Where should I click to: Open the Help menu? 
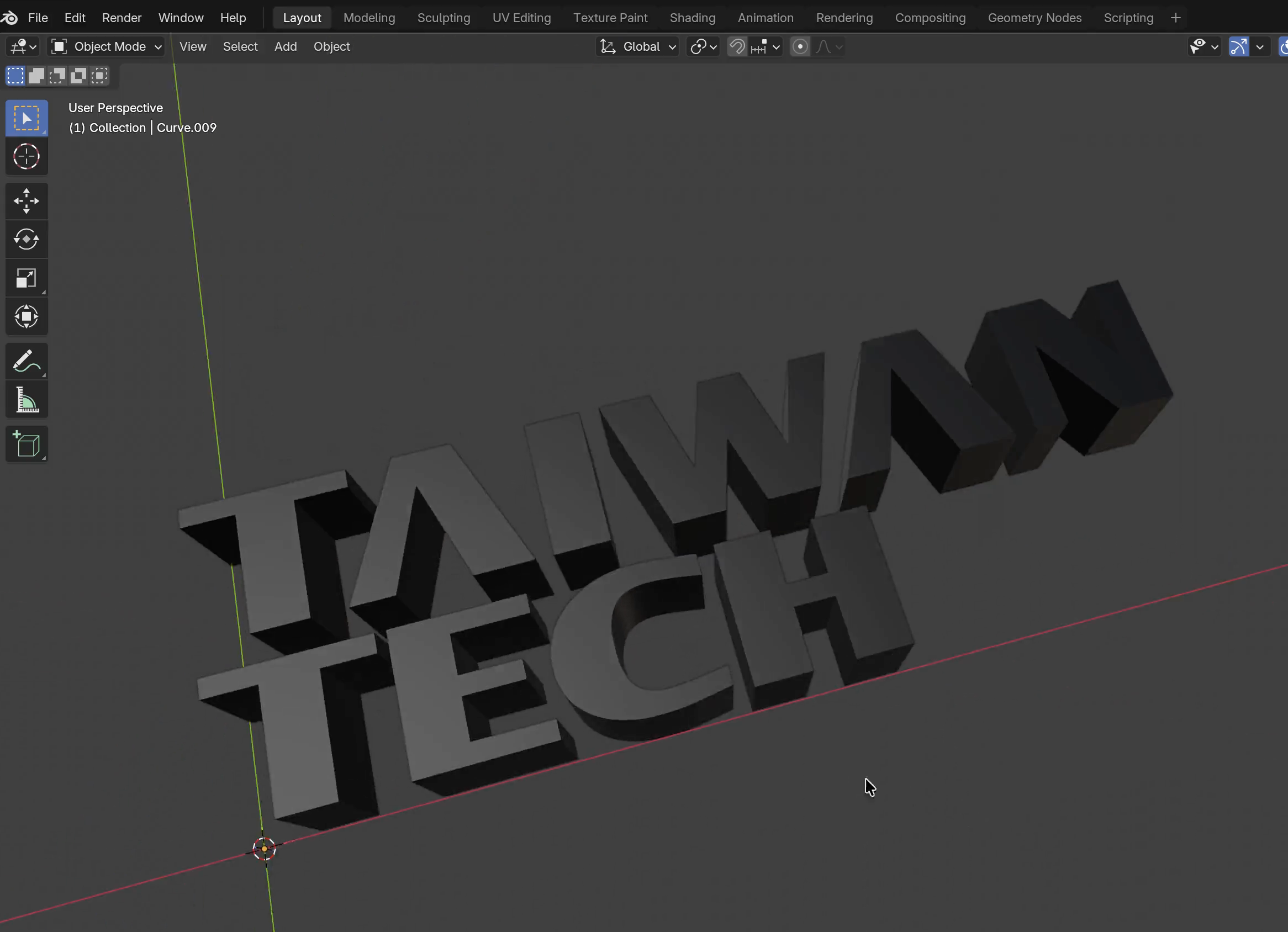pyautogui.click(x=233, y=18)
